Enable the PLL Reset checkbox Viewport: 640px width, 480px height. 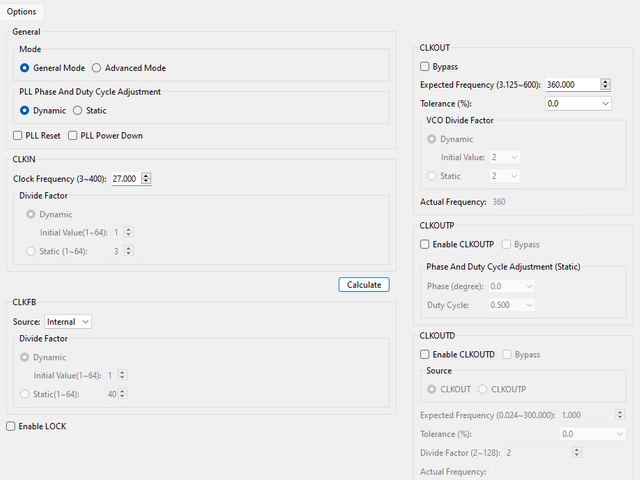[18, 136]
